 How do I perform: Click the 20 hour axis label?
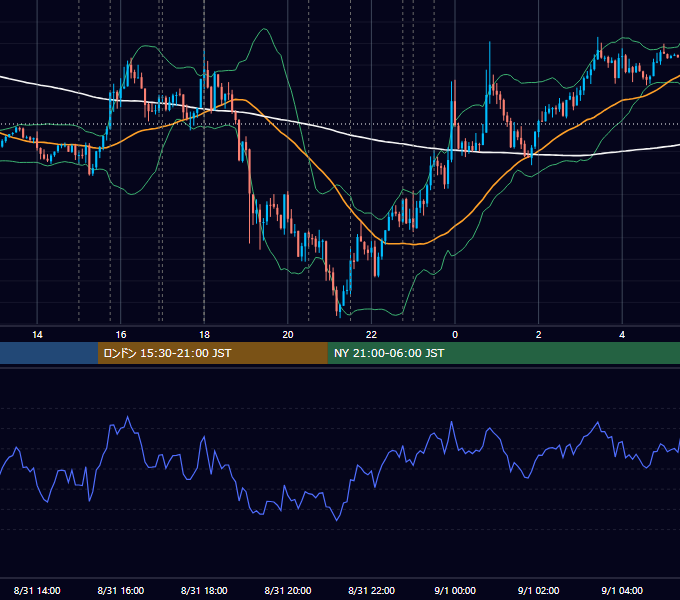tap(288, 335)
